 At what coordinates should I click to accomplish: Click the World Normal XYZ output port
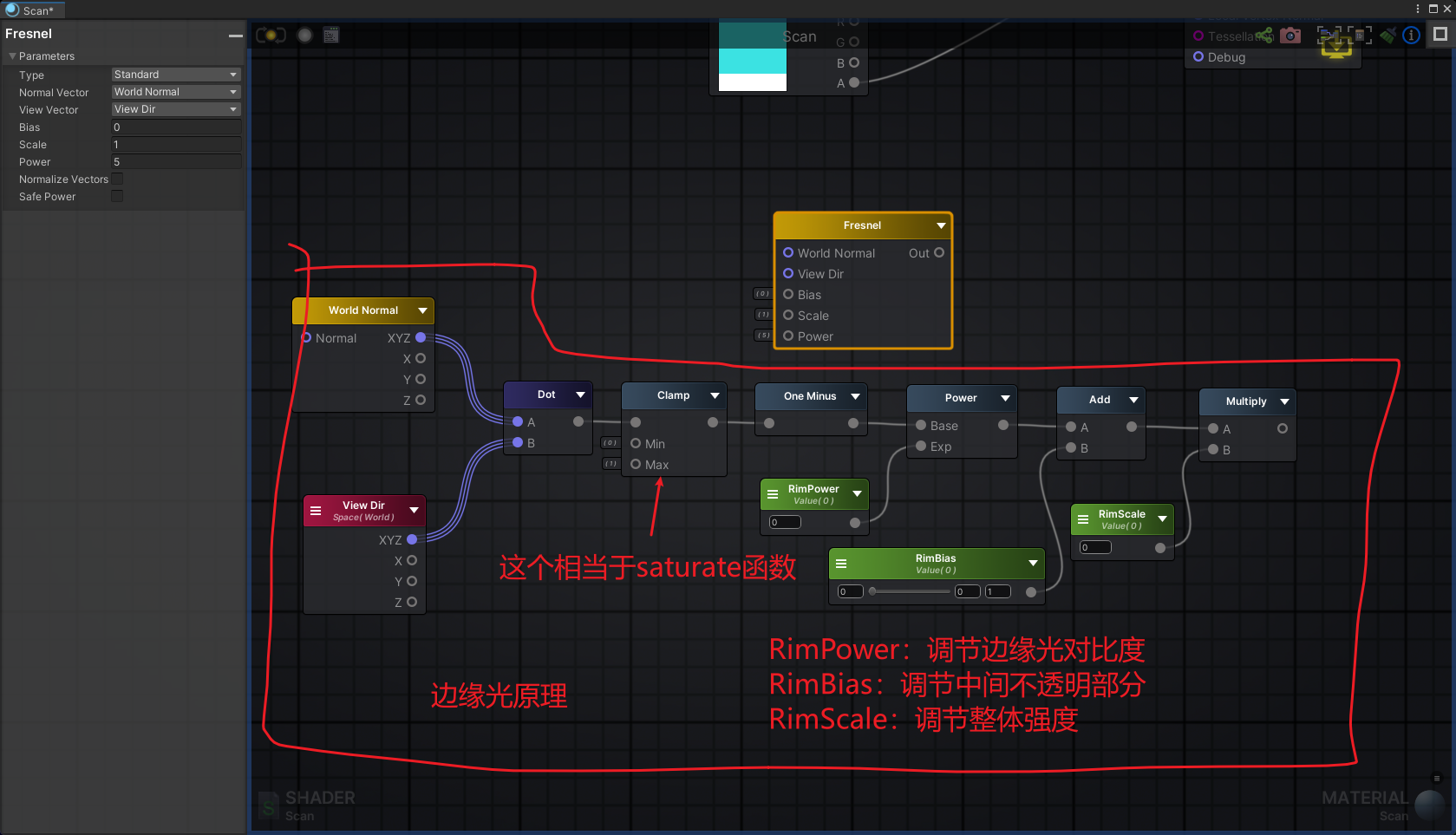[x=421, y=337]
